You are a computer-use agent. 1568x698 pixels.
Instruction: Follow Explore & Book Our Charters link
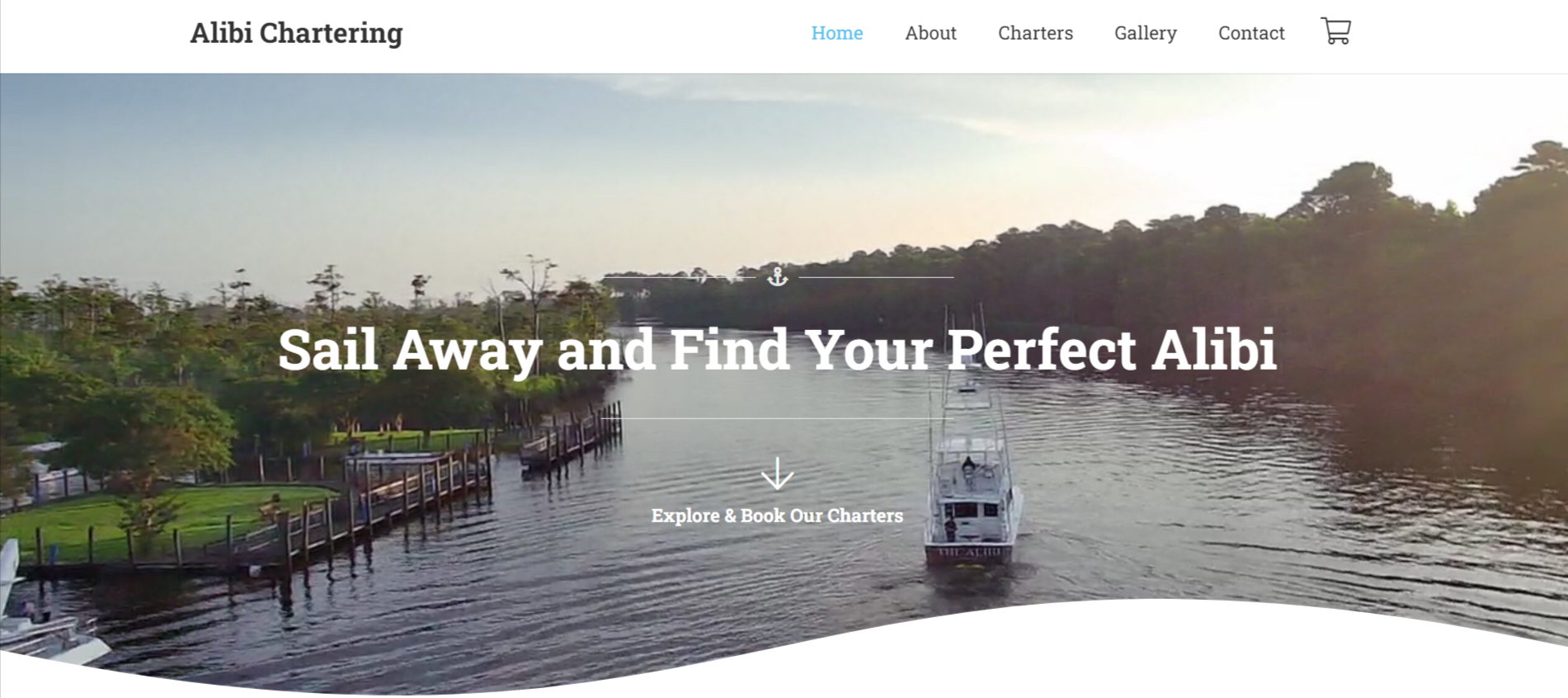click(777, 516)
